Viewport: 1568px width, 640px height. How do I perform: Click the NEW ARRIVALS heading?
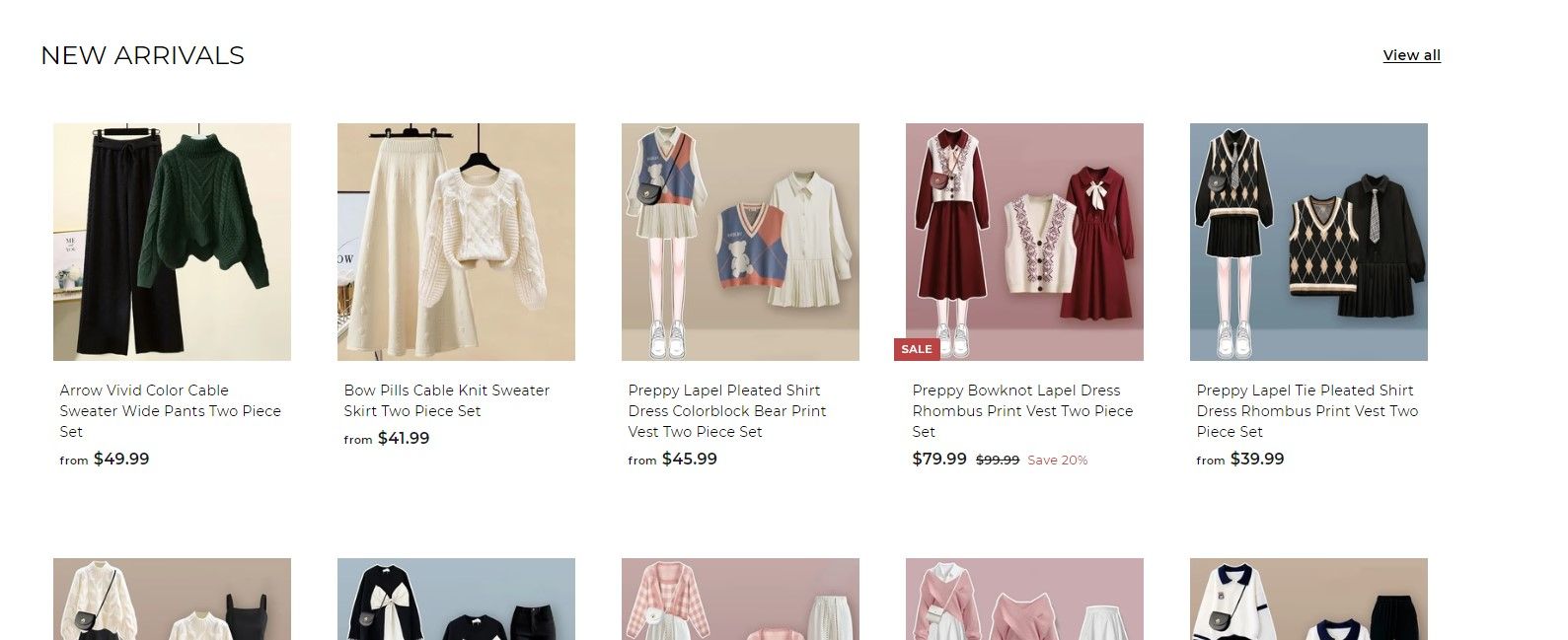point(142,55)
